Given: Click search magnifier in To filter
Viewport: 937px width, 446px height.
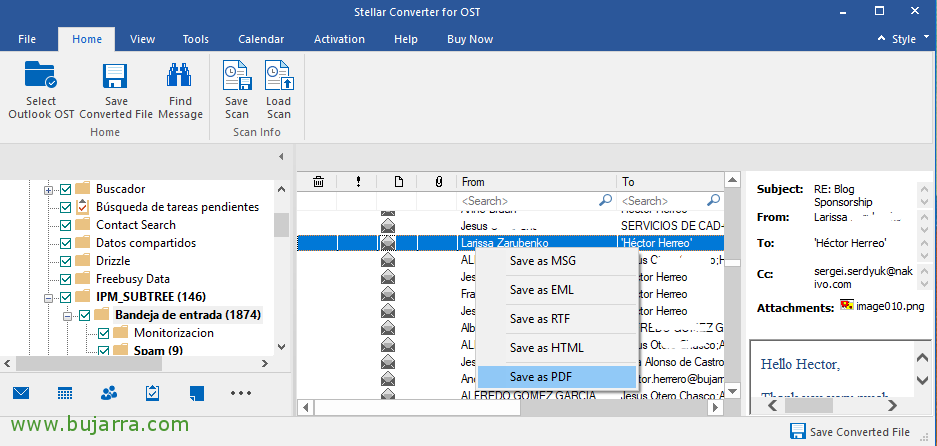Looking at the screenshot, I should click(x=713, y=200).
